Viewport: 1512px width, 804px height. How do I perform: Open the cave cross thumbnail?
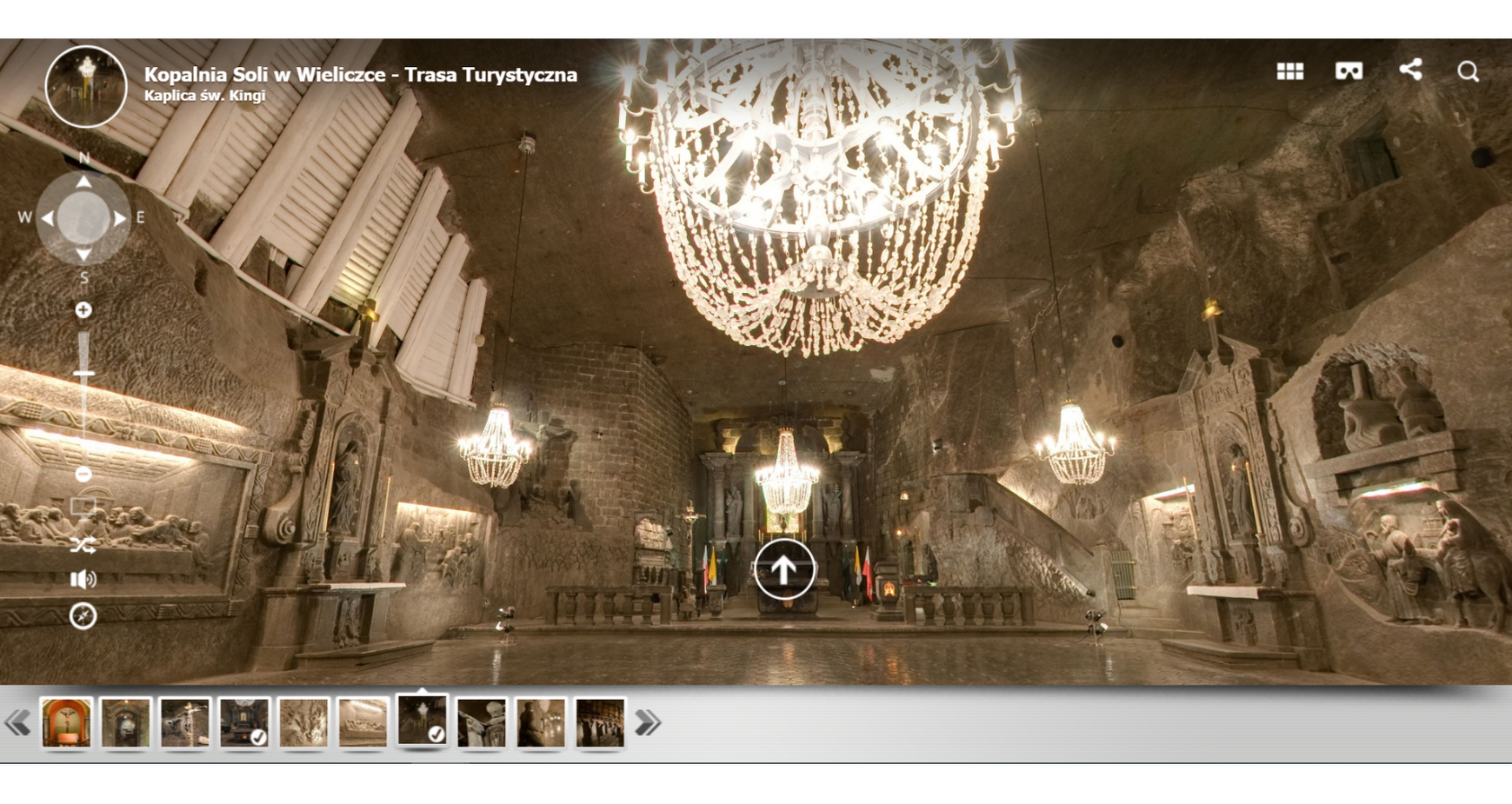point(184,722)
